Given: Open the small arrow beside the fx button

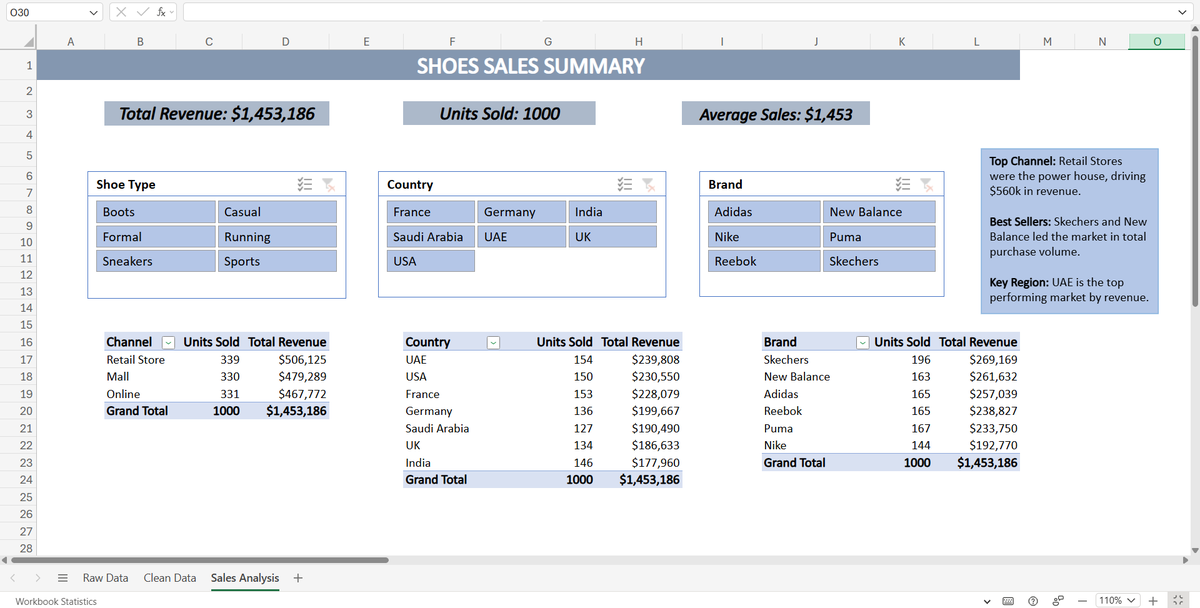Looking at the screenshot, I should pyautogui.click(x=172, y=12).
